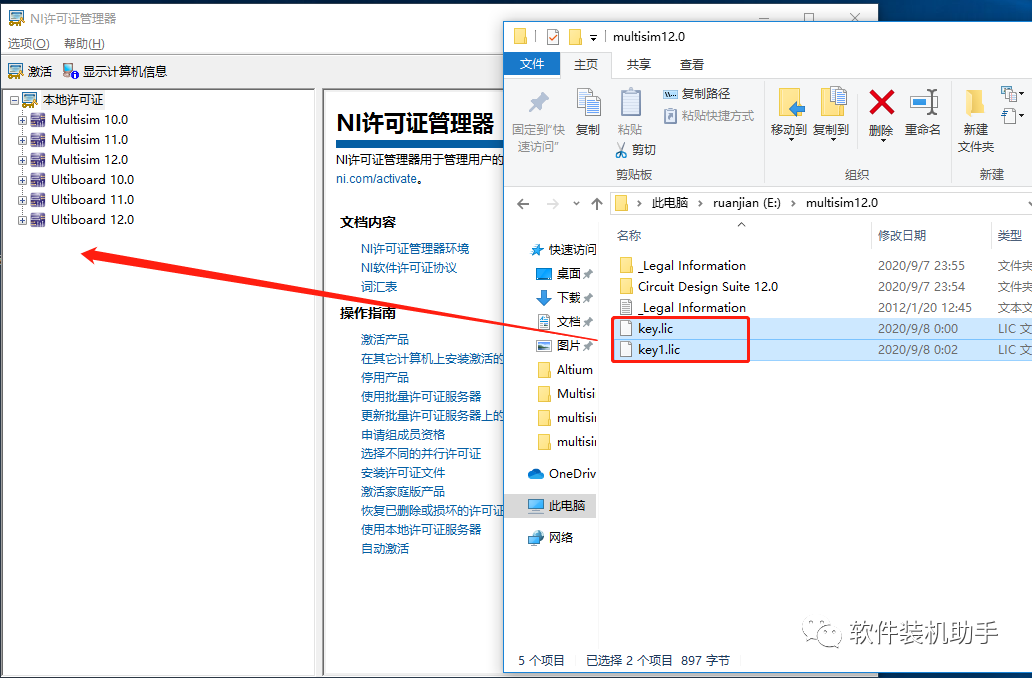Select Multisim 12.0 license entry
Screen dimensions: 1032x678
pyautogui.click(x=90, y=160)
